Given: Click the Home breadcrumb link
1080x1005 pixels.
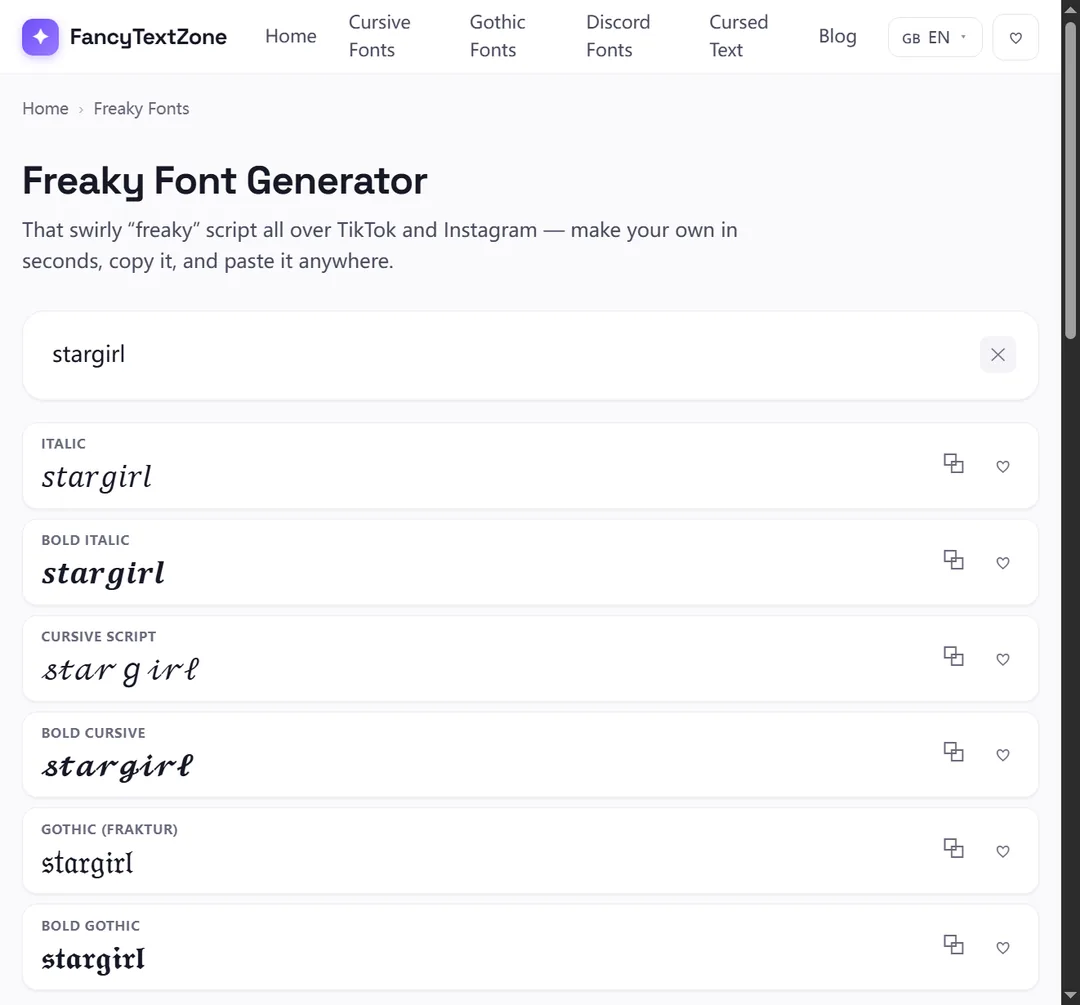Looking at the screenshot, I should click(45, 108).
